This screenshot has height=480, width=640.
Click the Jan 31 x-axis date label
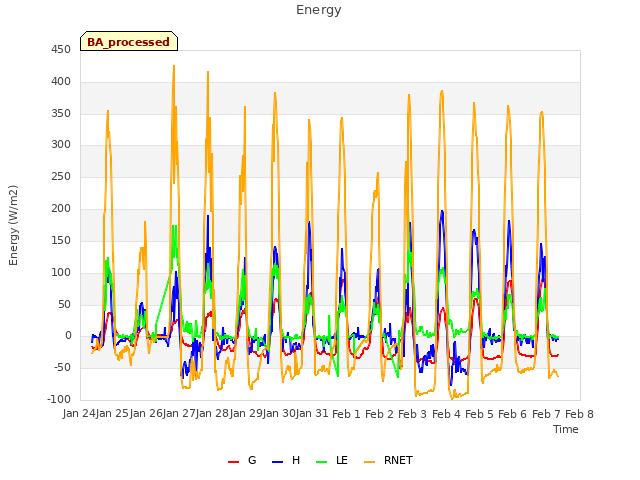click(312, 414)
